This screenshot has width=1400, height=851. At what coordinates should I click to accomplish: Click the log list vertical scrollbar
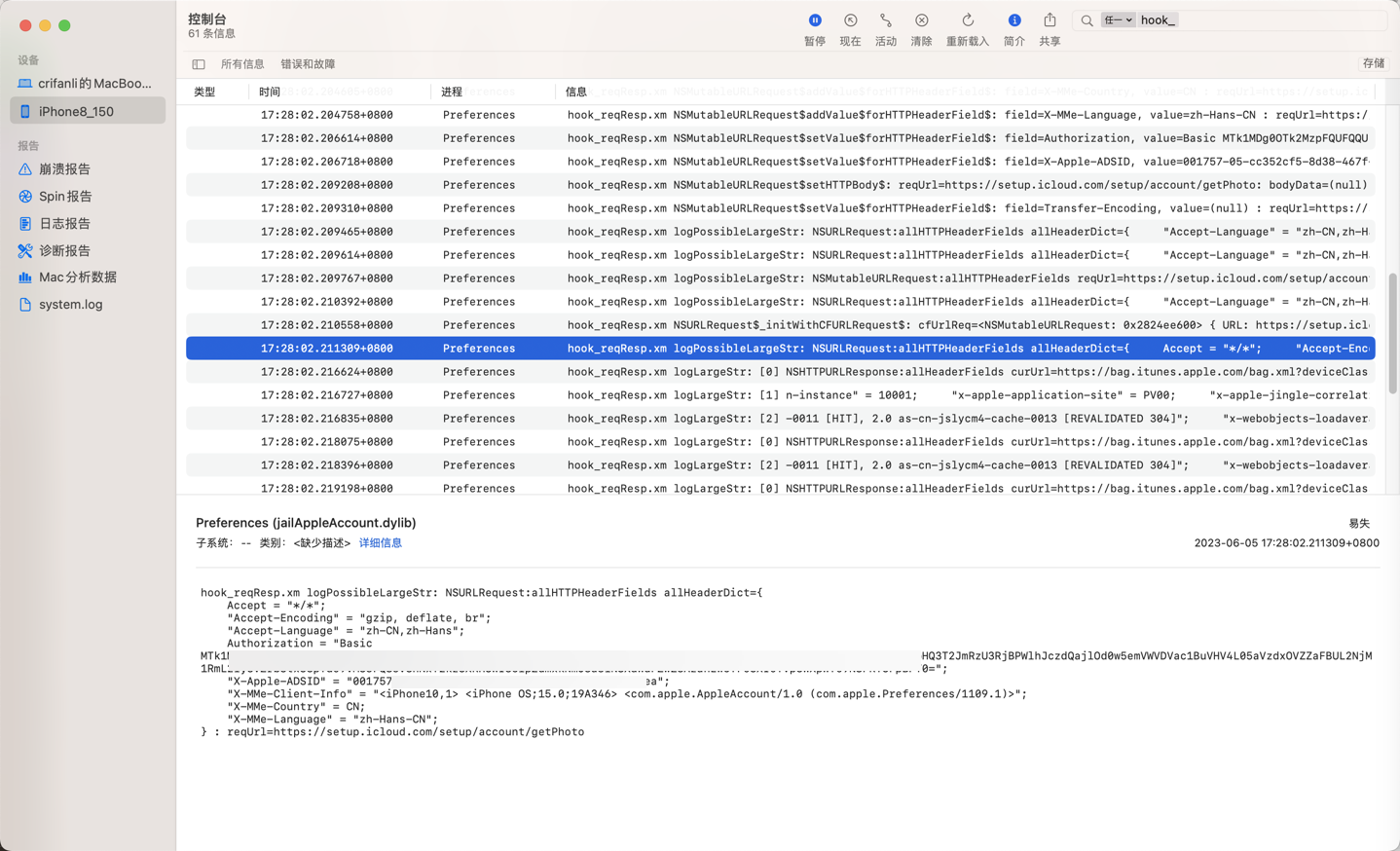[x=1392, y=333]
